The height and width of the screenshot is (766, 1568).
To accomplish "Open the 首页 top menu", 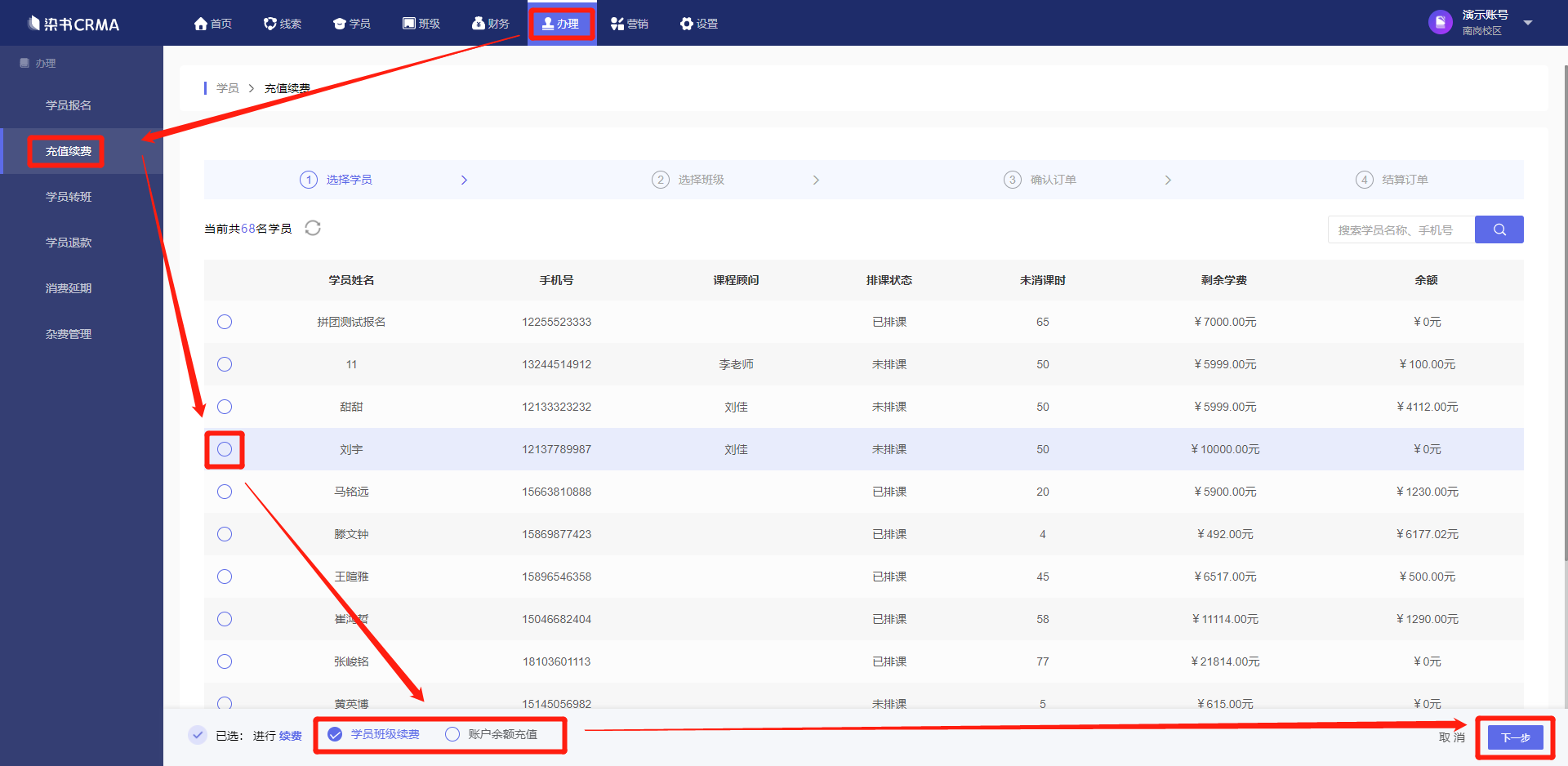I will click(213, 24).
